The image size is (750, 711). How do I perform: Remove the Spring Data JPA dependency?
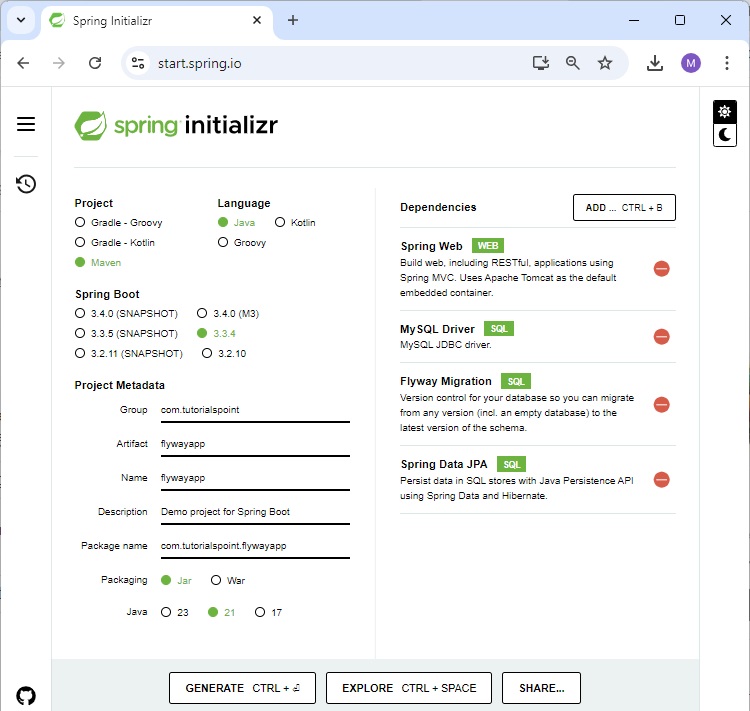pos(661,479)
